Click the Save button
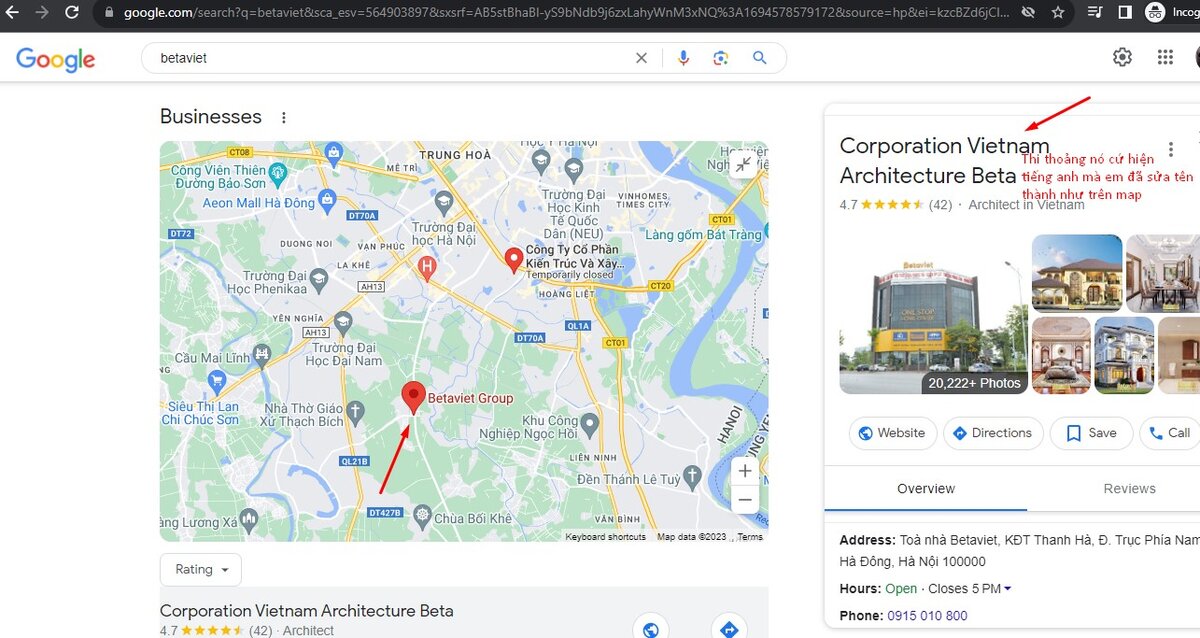The width and height of the screenshot is (1200, 638). coord(1091,433)
